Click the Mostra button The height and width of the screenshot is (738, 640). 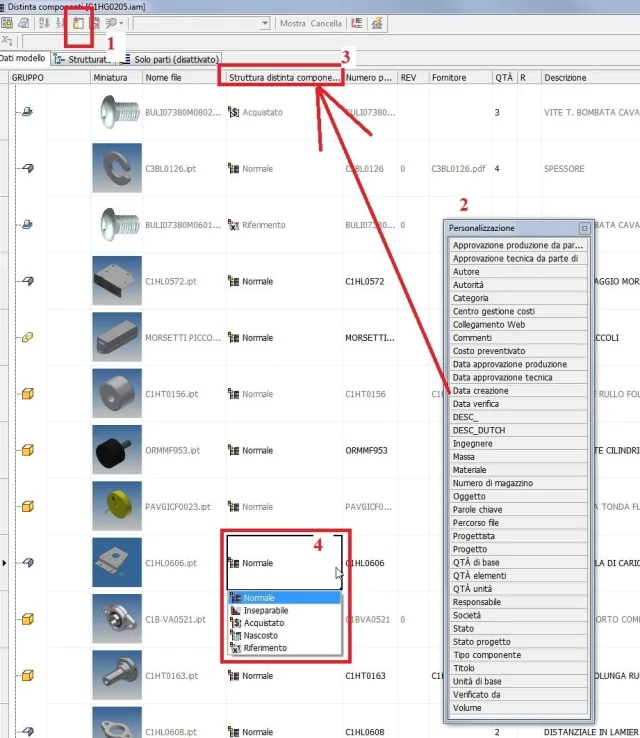(292, 24)
